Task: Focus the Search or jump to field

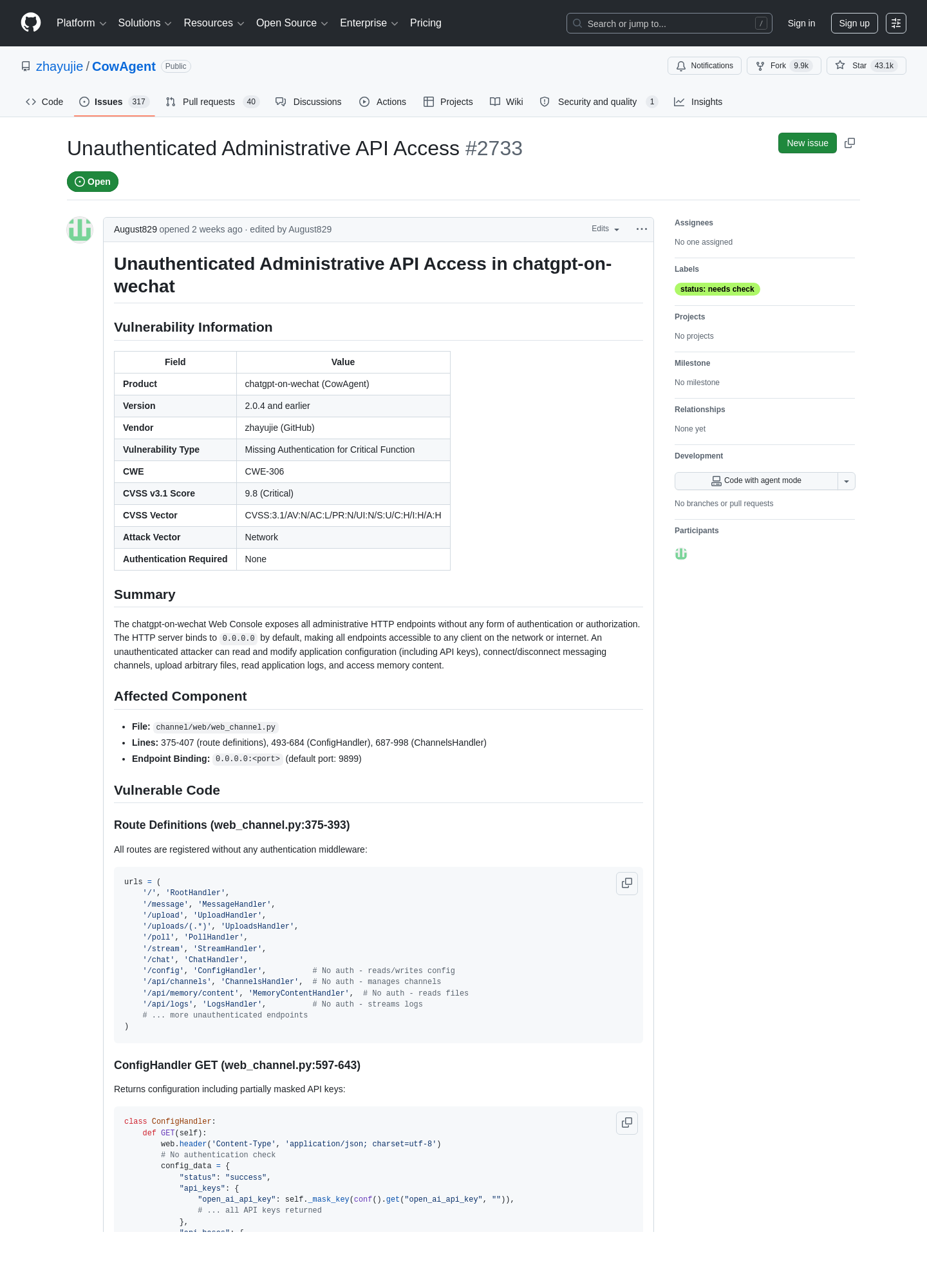Action: click(669, 23)
